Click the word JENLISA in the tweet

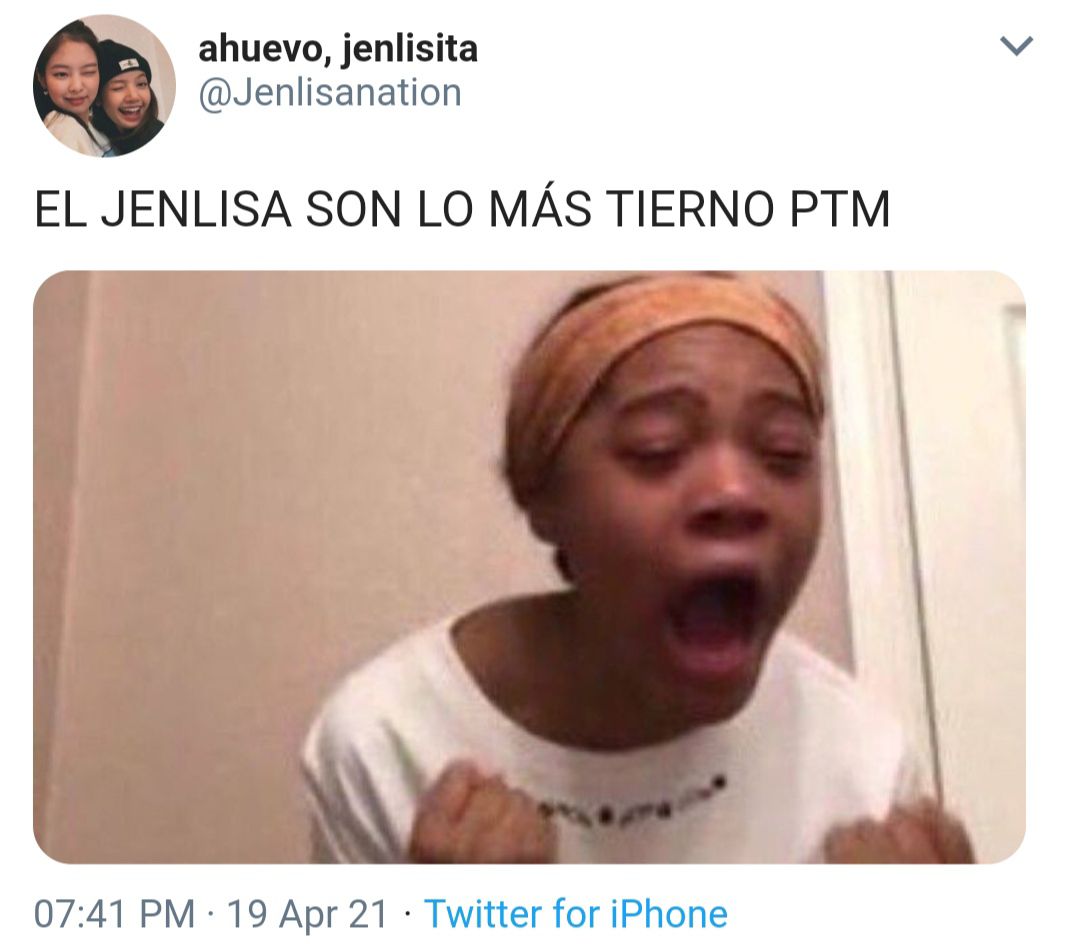(196, 209)
